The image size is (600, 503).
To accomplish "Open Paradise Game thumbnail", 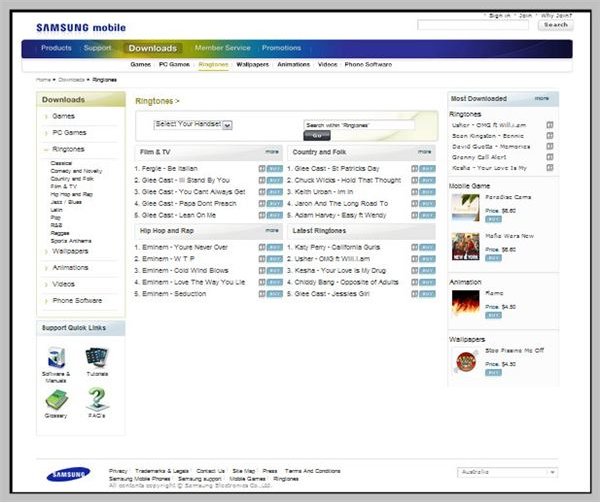I will [465, 208].
